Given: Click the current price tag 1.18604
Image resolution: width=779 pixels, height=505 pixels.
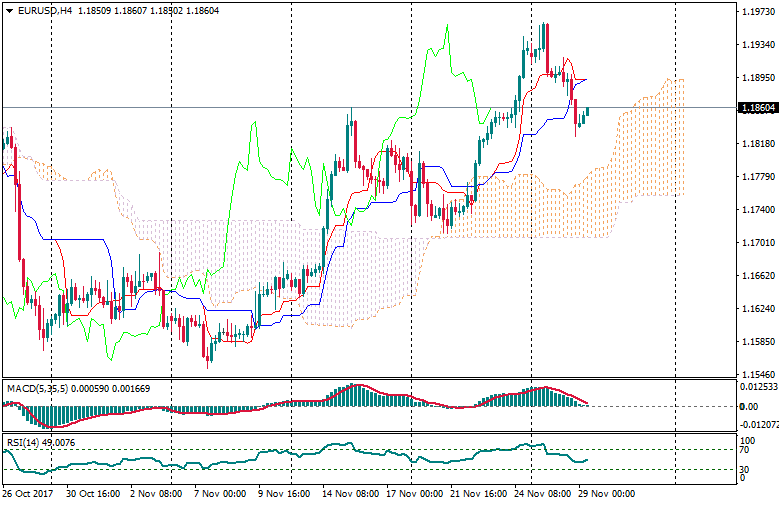Looking at the screenshot, I should pos(757,107).
